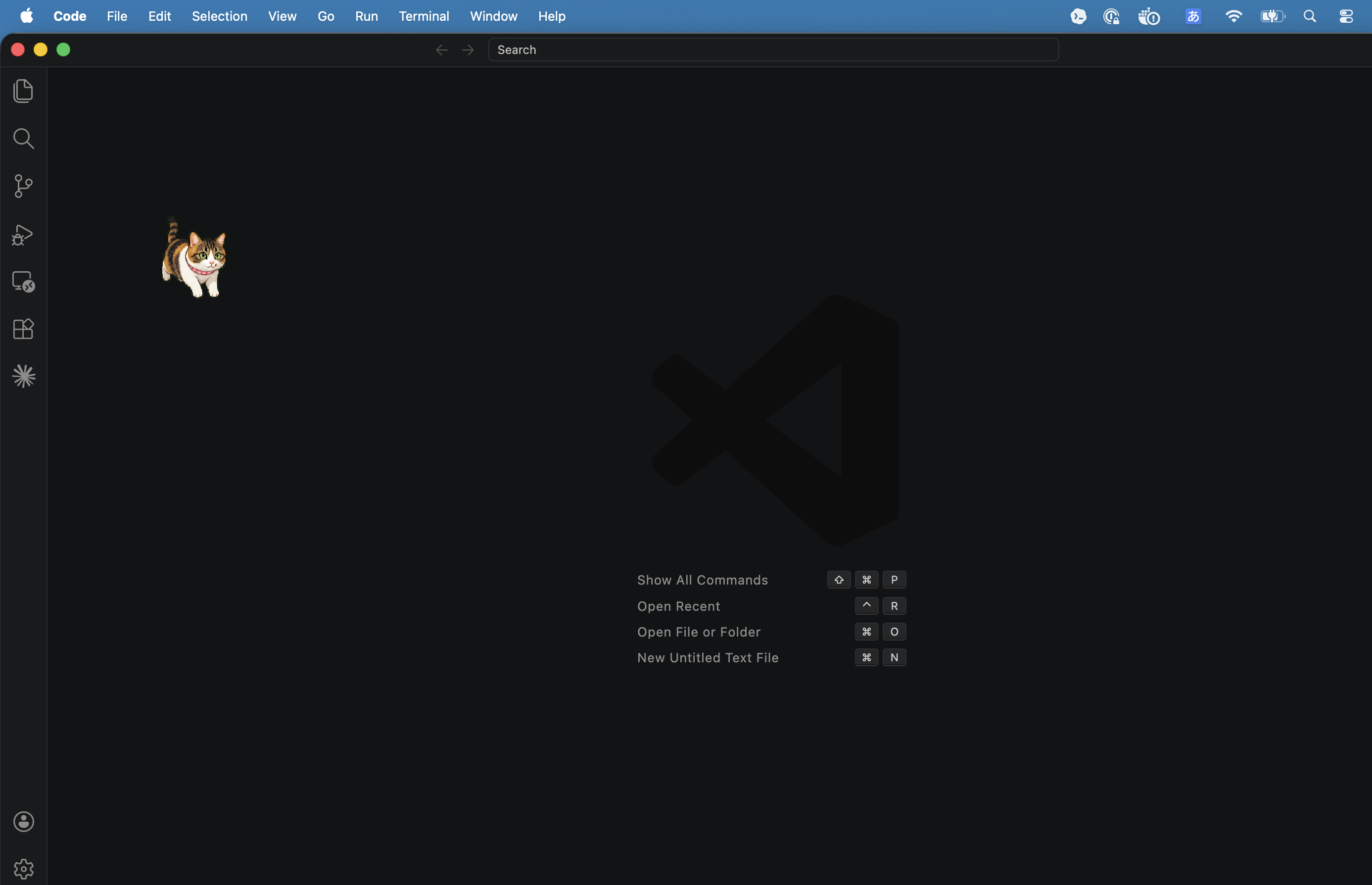Open the Search view in activity bar
1372x885 pixels.
click(23, 139)
